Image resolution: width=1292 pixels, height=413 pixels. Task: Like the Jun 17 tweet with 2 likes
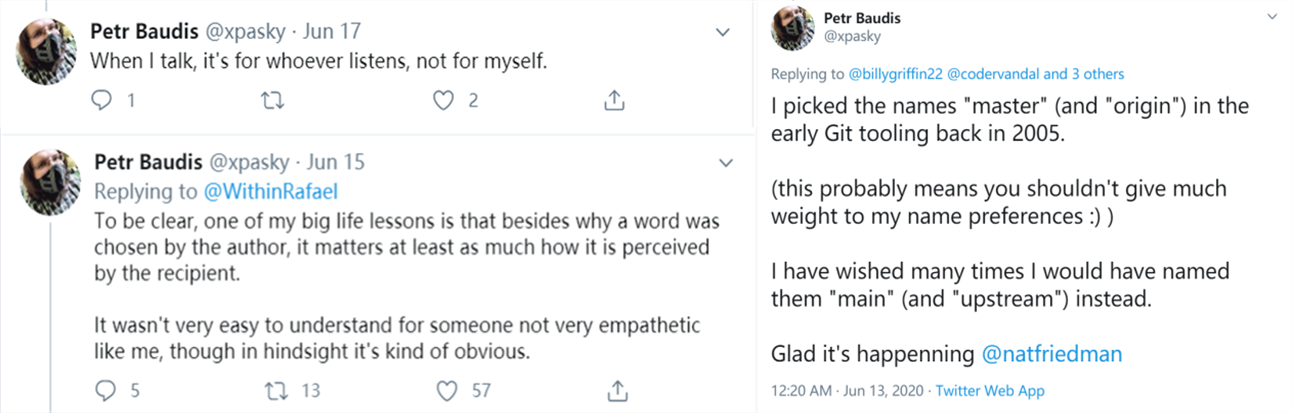point(445,101)
